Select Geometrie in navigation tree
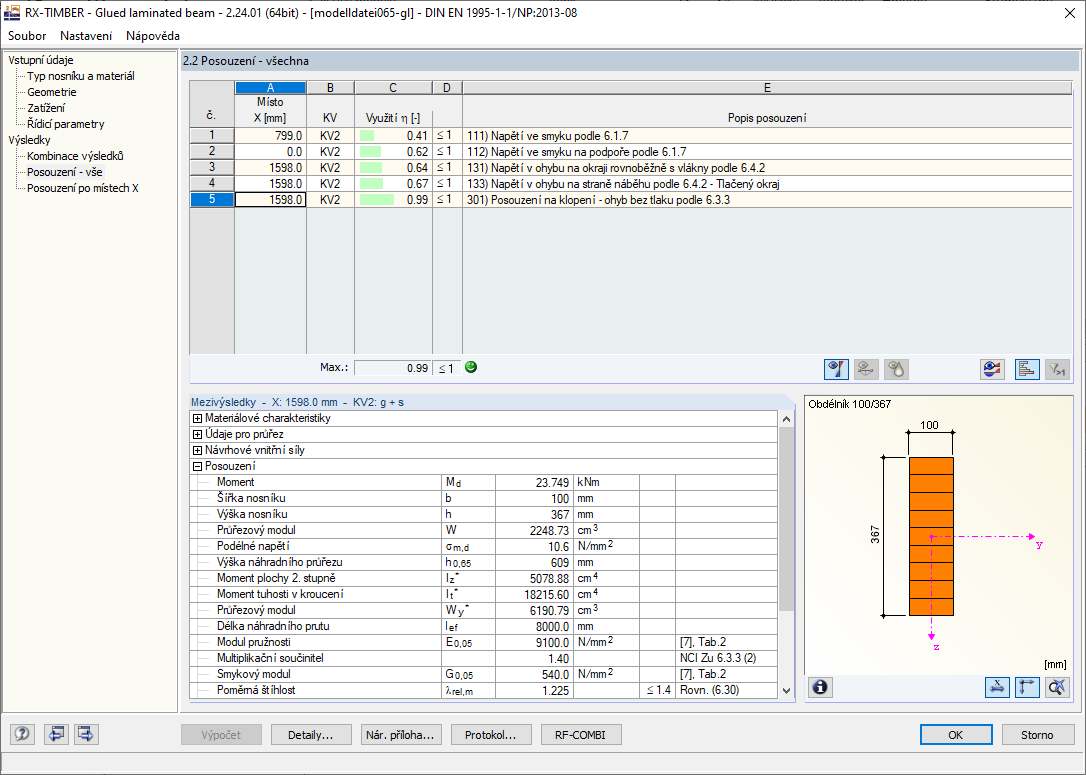Screen dimensions: 1086x775 51,92
